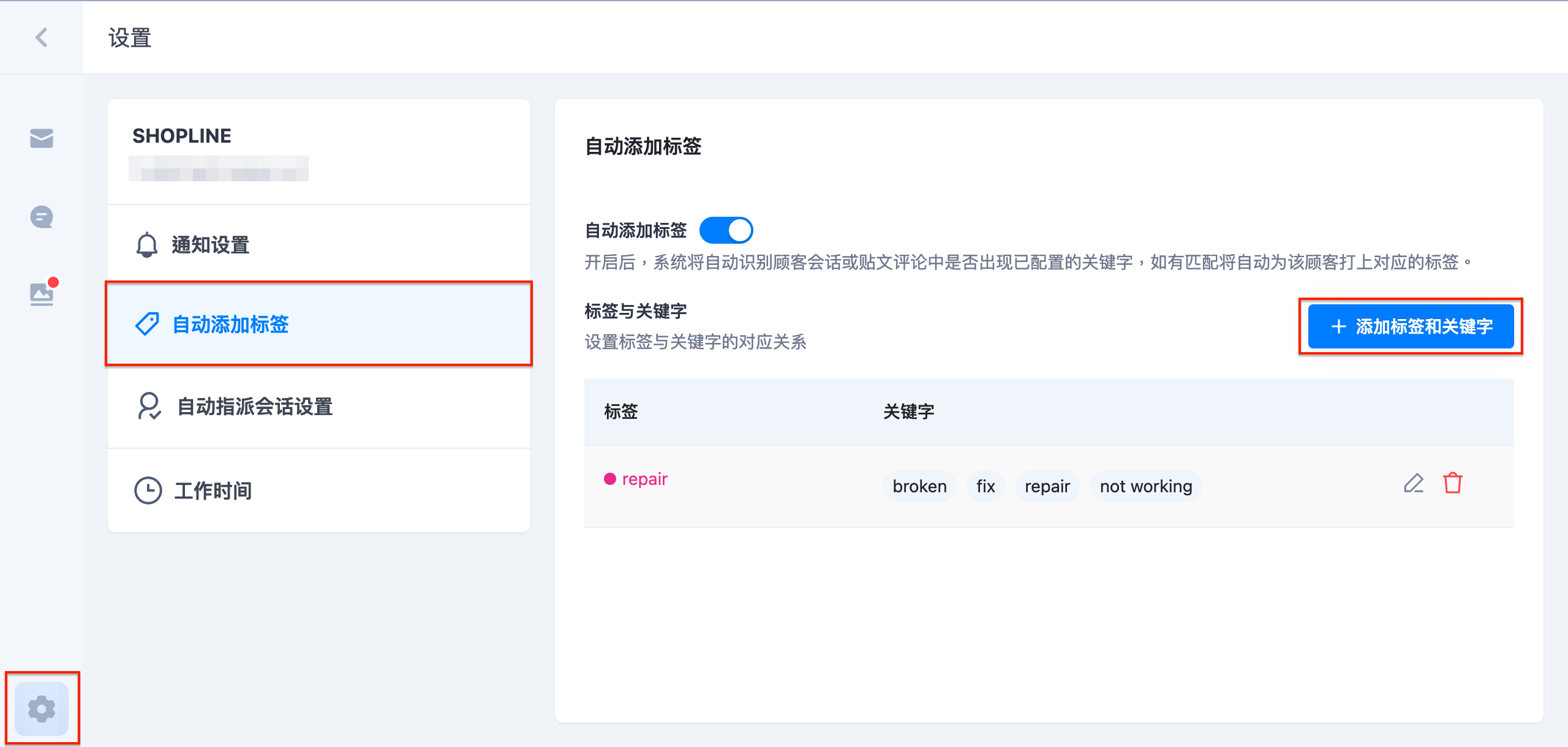
Task: Click the tag icon in the menu
Action: [147, 324]
